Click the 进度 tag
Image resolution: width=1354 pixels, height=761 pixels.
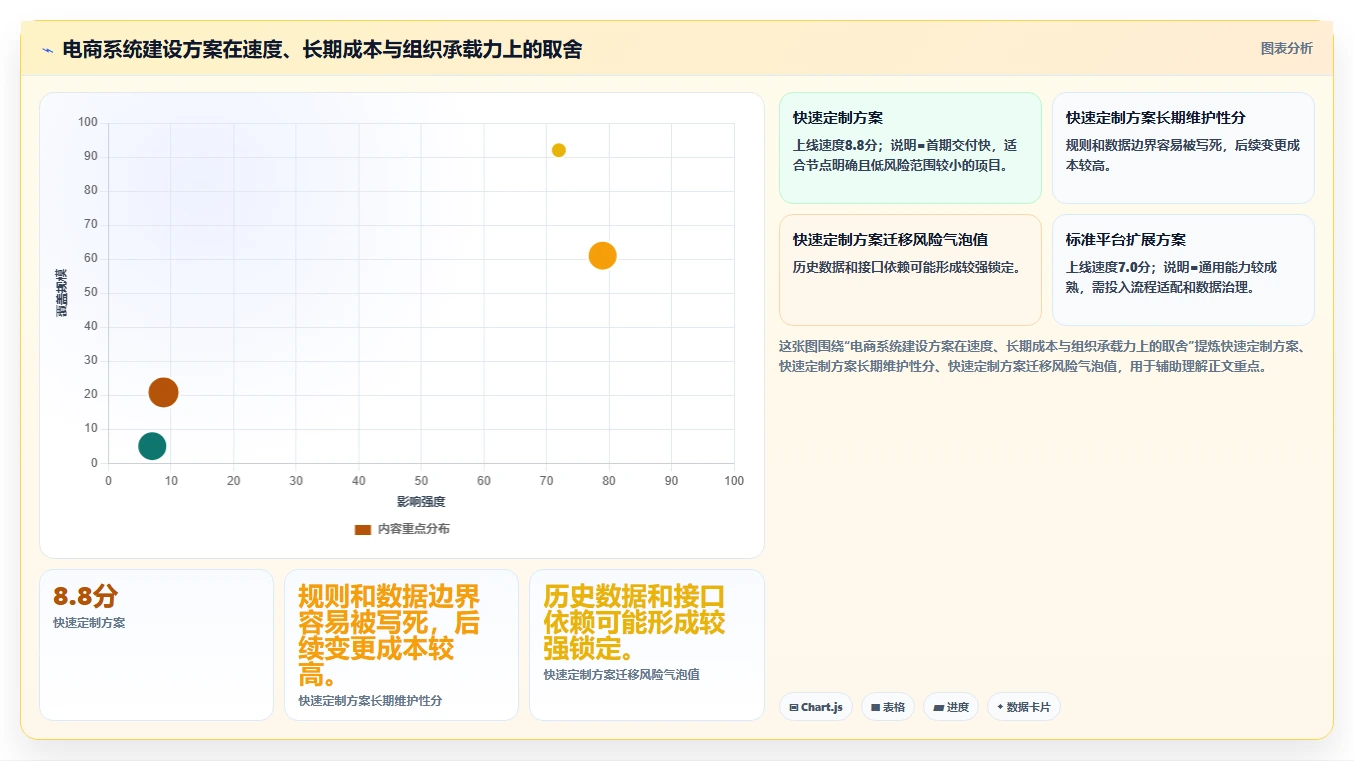click(x=950, y=707)
